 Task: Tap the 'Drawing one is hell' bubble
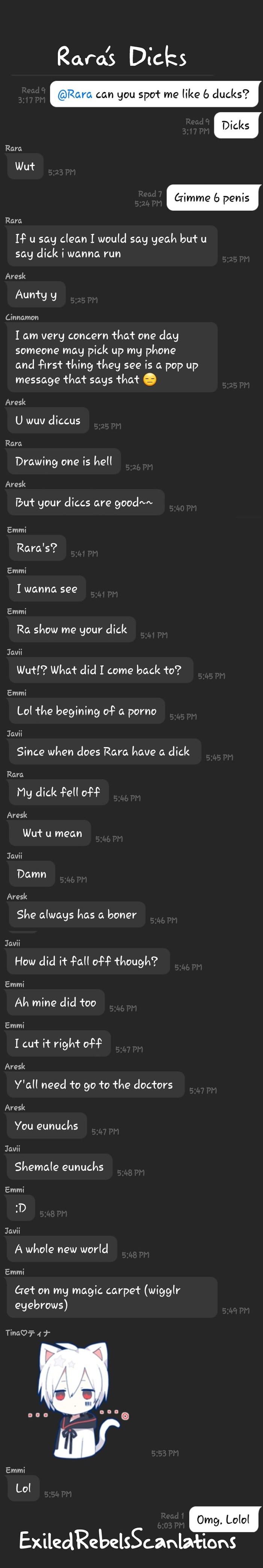pos(63,462)
